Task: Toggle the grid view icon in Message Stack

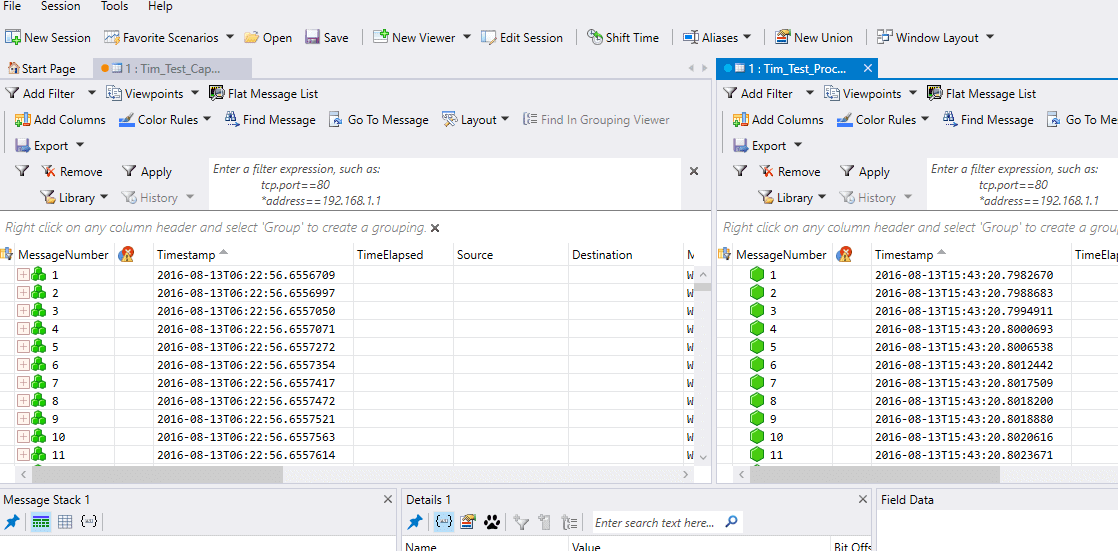Action: coord(65,522)
